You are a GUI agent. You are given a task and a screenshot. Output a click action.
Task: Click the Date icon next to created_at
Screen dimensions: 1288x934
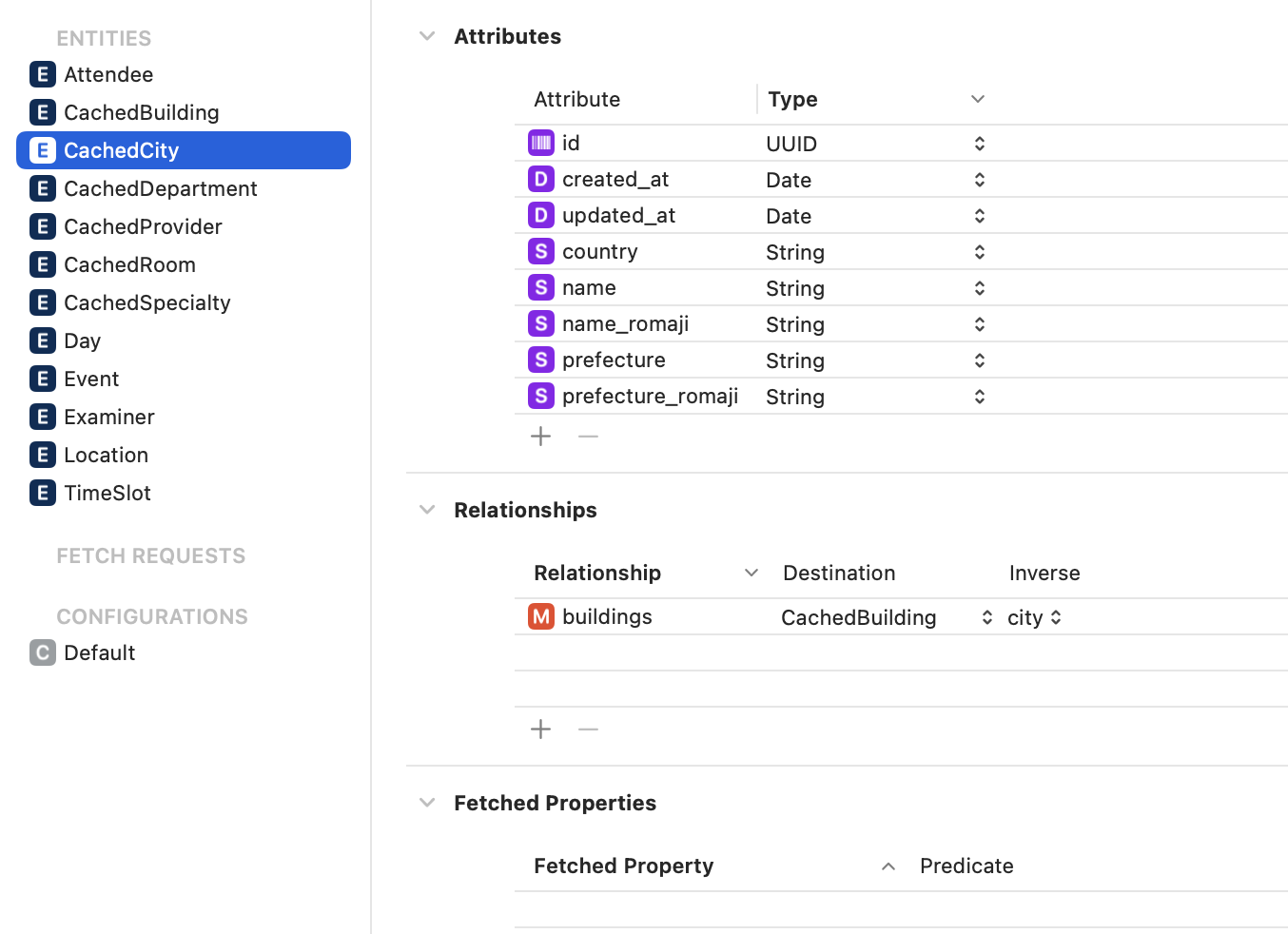pos(541,180)
